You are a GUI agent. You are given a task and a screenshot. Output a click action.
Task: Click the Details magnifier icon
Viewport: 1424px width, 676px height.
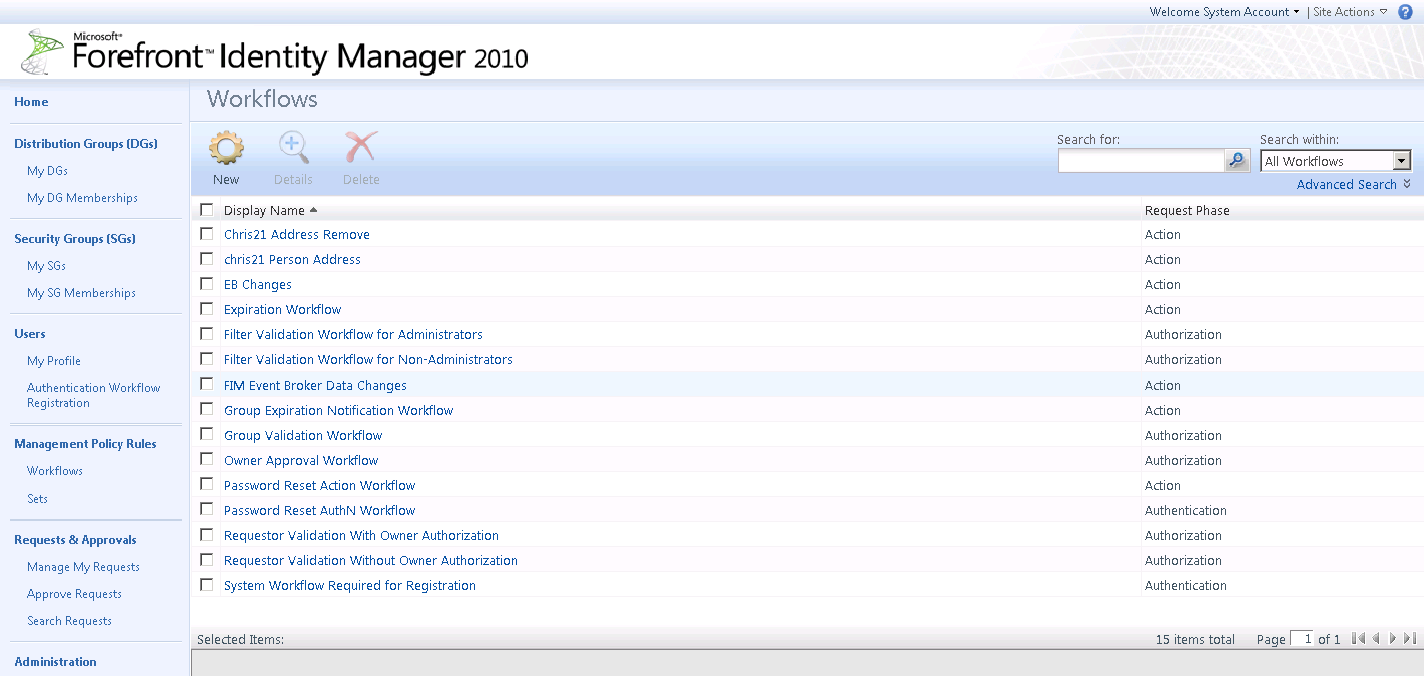pos(293,148)
